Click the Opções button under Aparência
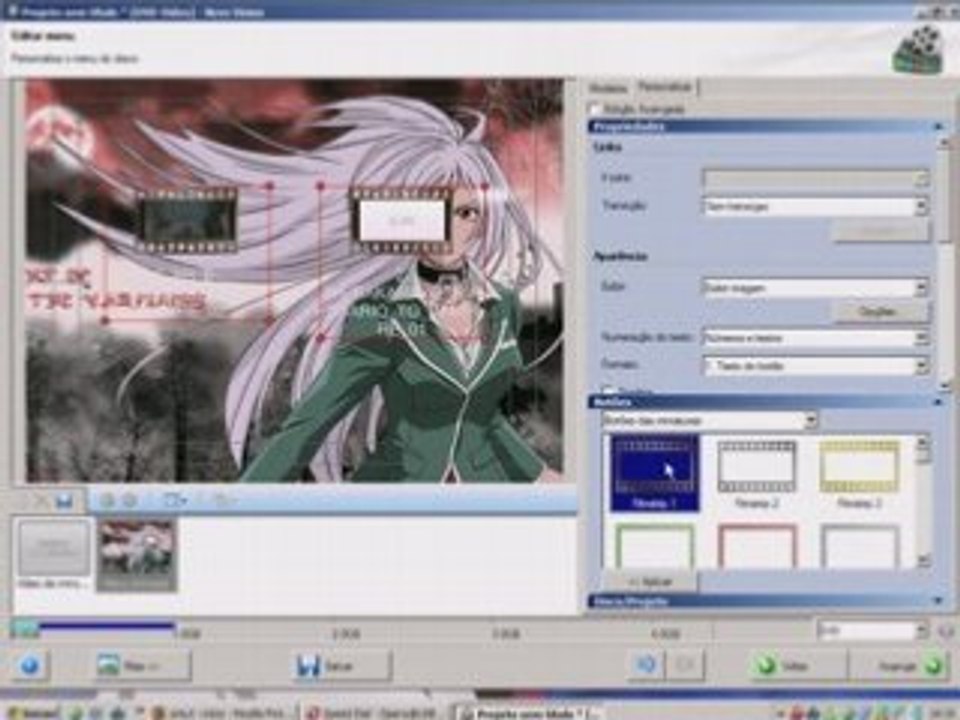960x720 pixels. 879,312
